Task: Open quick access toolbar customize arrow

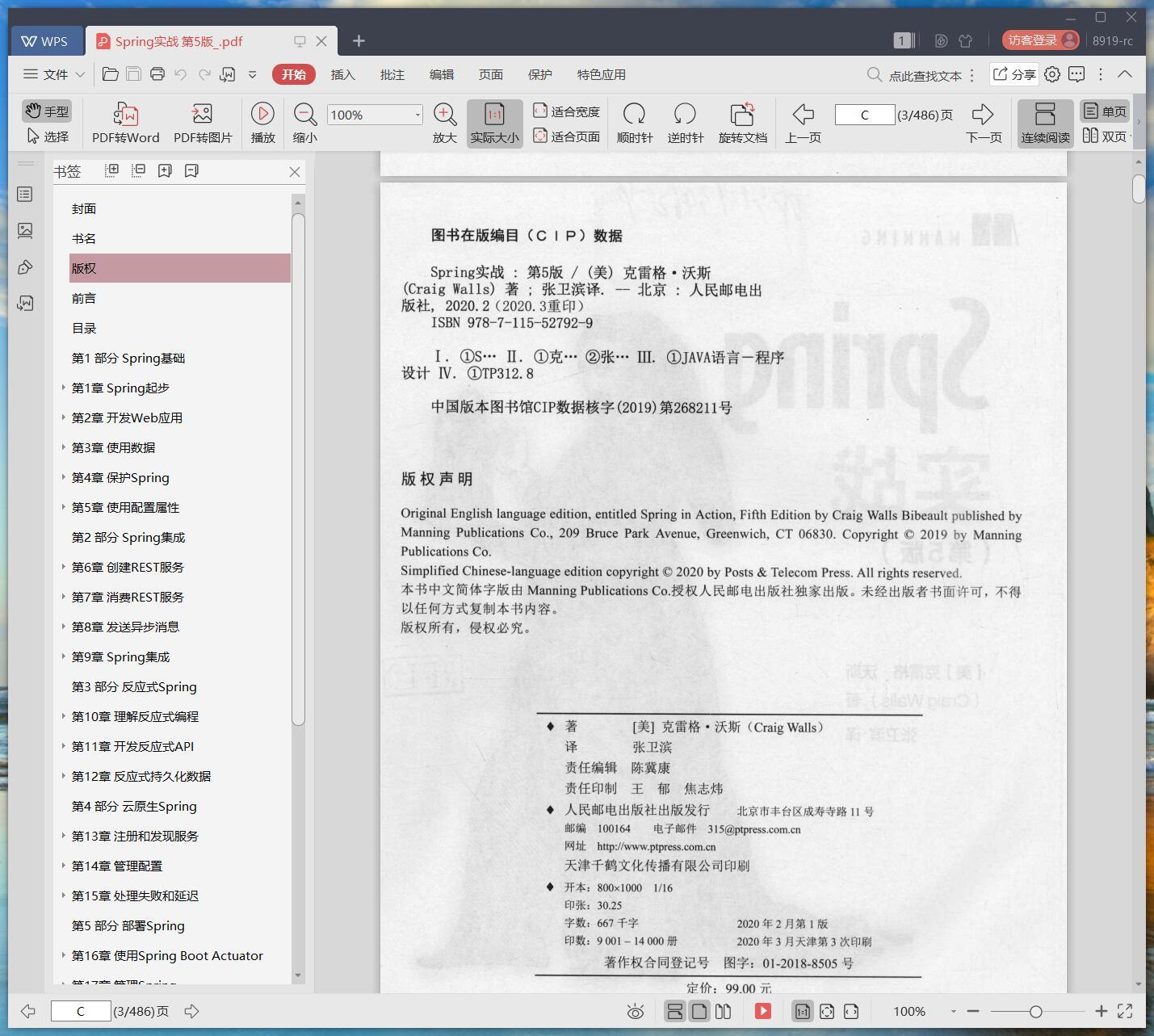Action: 252,74
